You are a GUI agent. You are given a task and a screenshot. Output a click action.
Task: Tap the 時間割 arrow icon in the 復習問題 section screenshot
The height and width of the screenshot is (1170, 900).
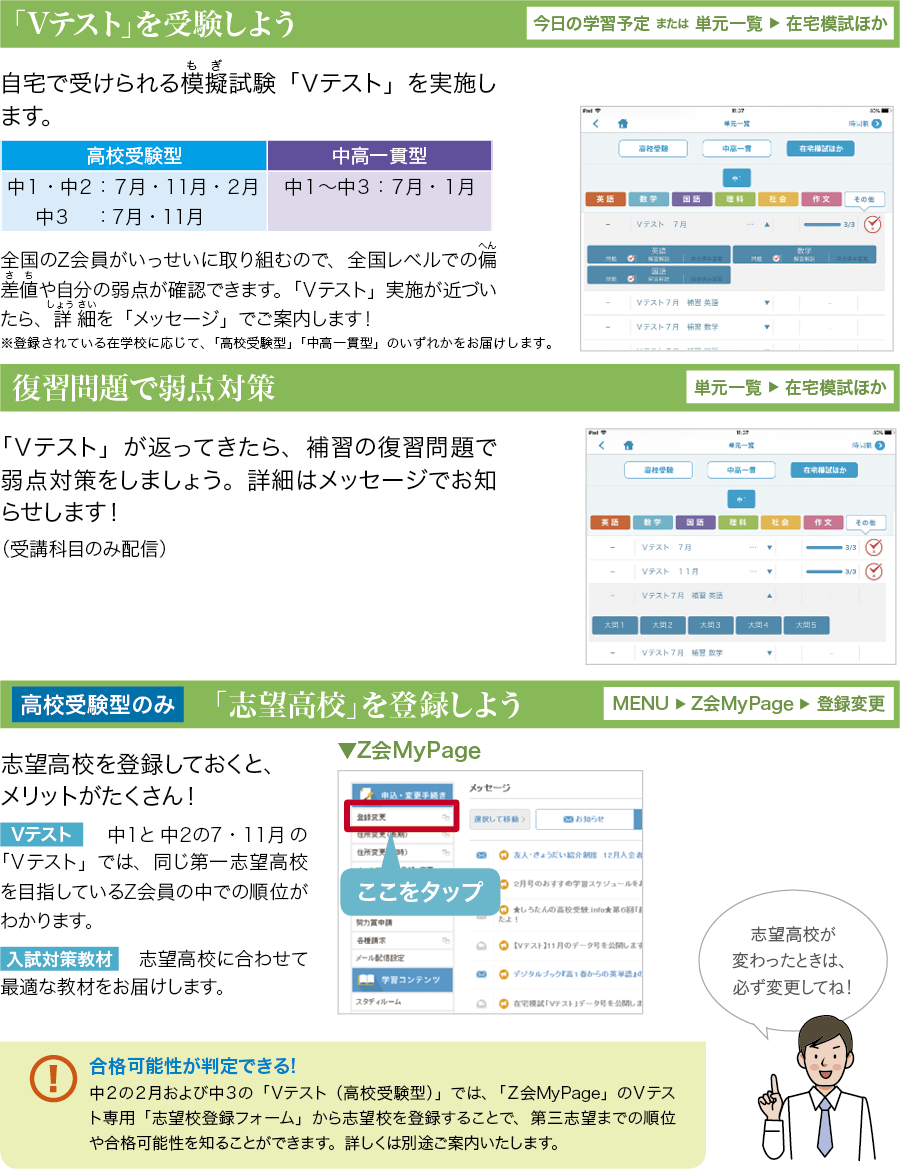coord(880,445)
